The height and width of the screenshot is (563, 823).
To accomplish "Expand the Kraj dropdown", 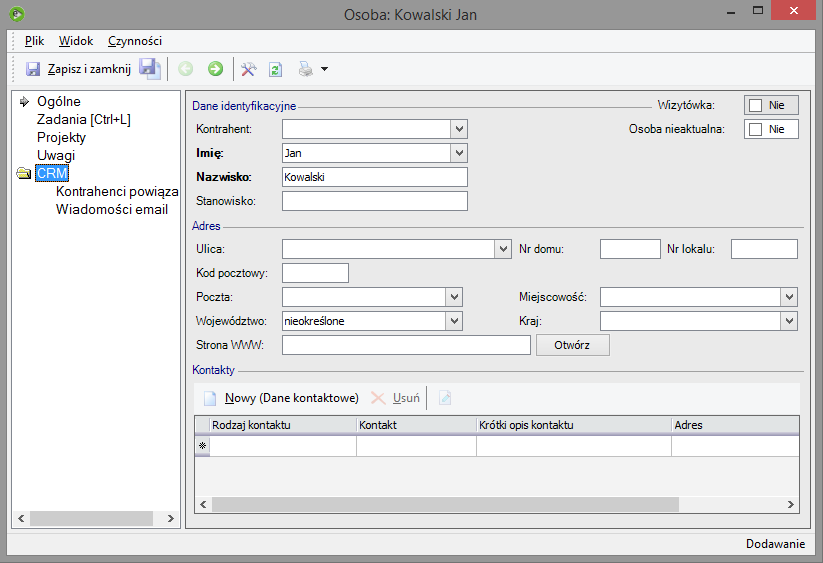I will coord(789,321).
